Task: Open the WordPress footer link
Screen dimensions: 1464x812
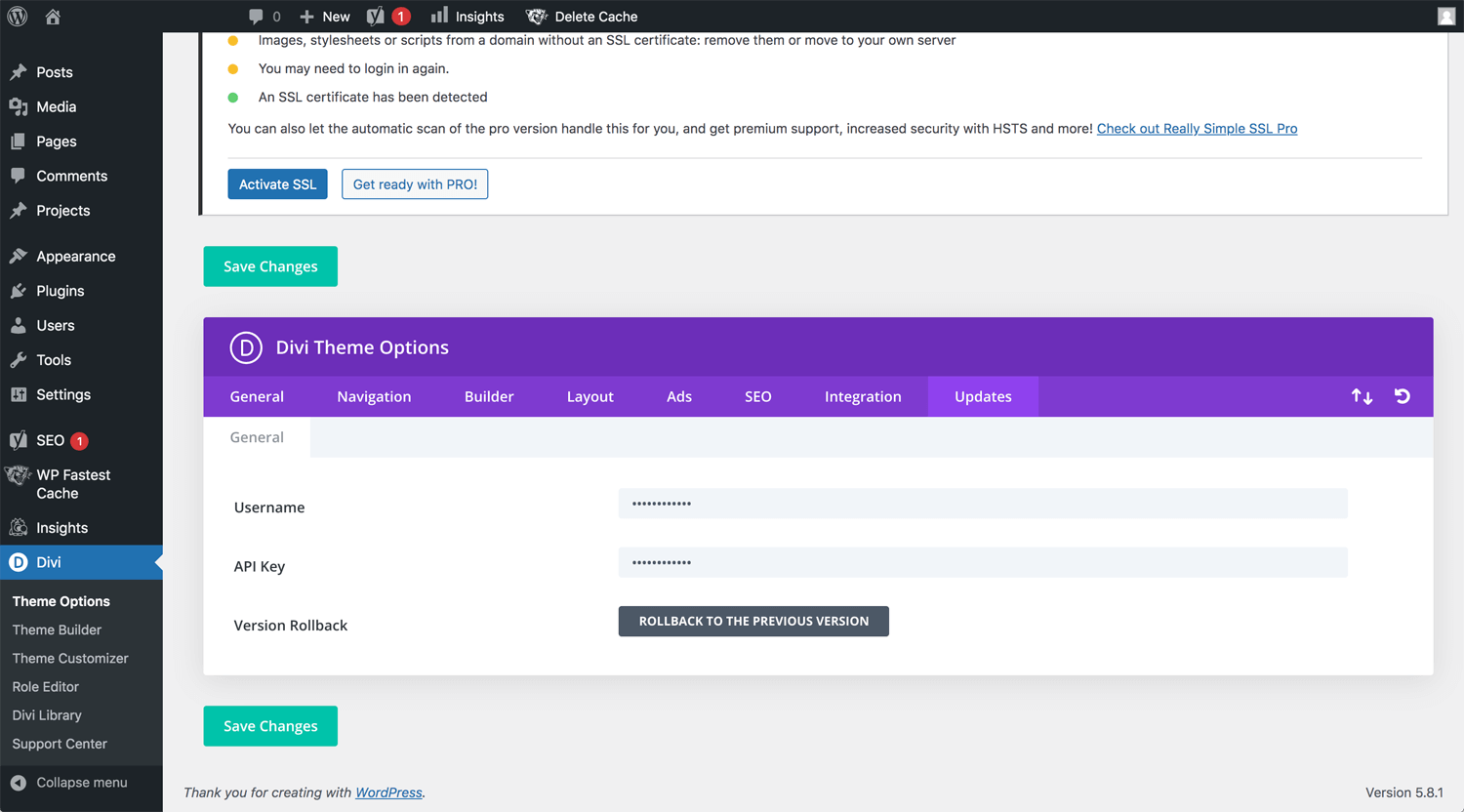Action: pos(388,792)
